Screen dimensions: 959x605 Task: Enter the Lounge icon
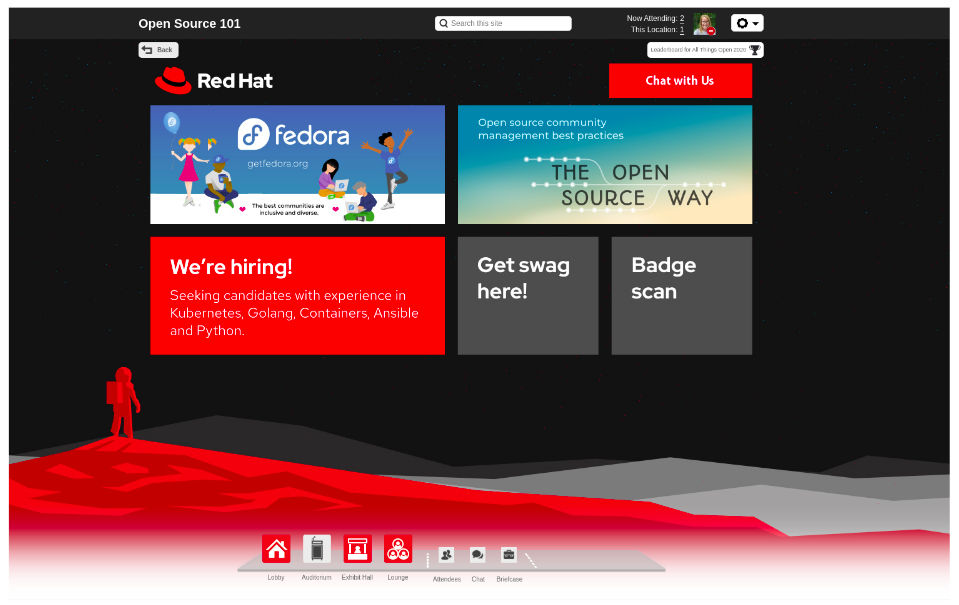398,549
